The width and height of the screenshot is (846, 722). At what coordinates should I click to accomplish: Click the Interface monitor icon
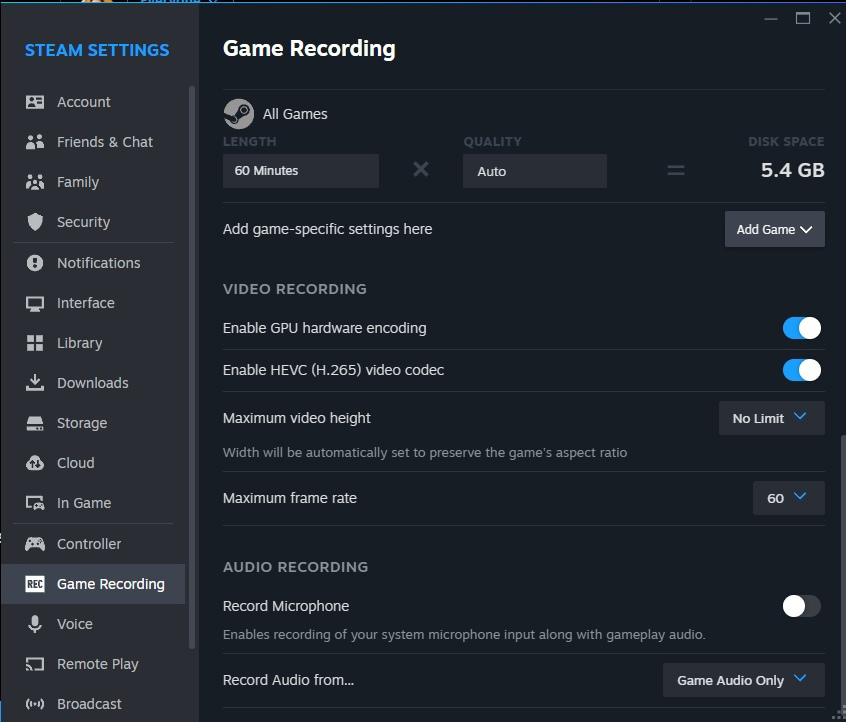(x=35, y=303)
